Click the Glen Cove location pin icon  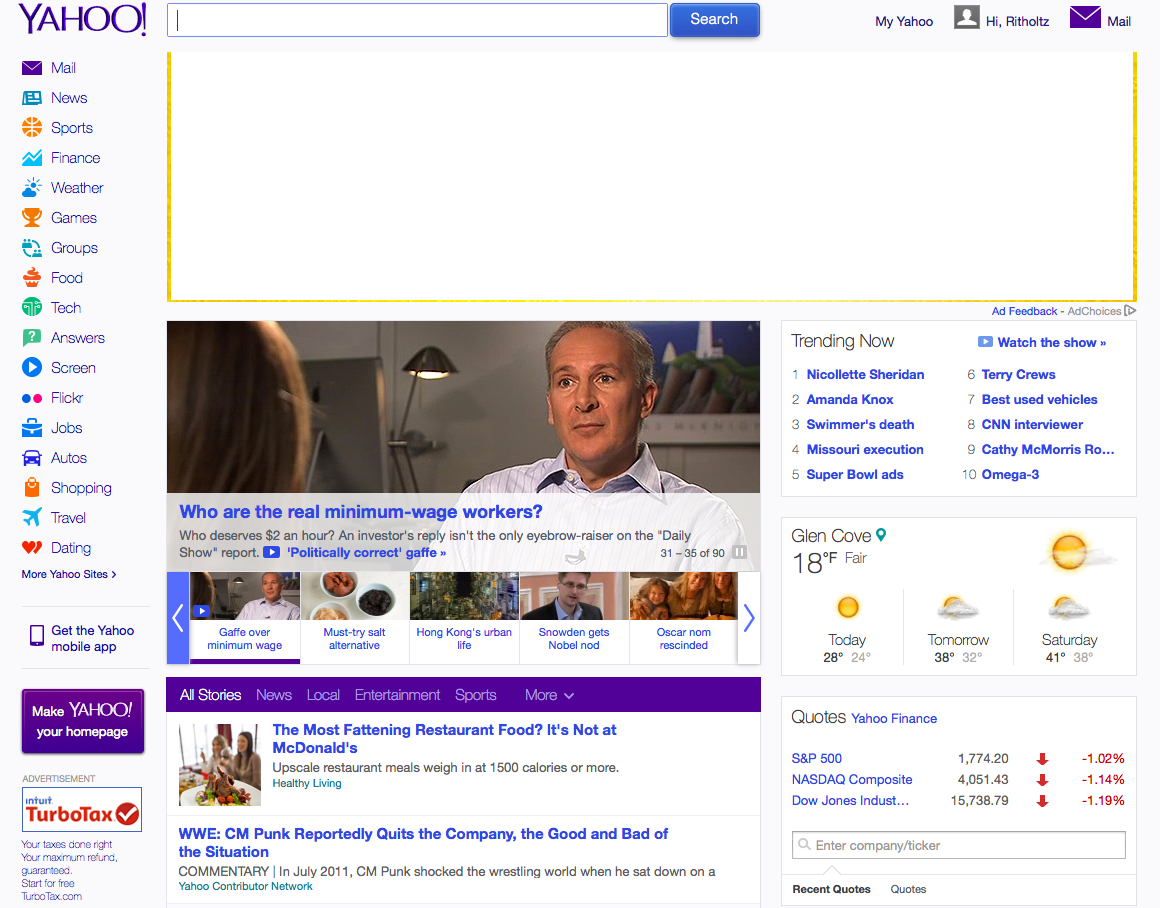(x=881, y=535)
